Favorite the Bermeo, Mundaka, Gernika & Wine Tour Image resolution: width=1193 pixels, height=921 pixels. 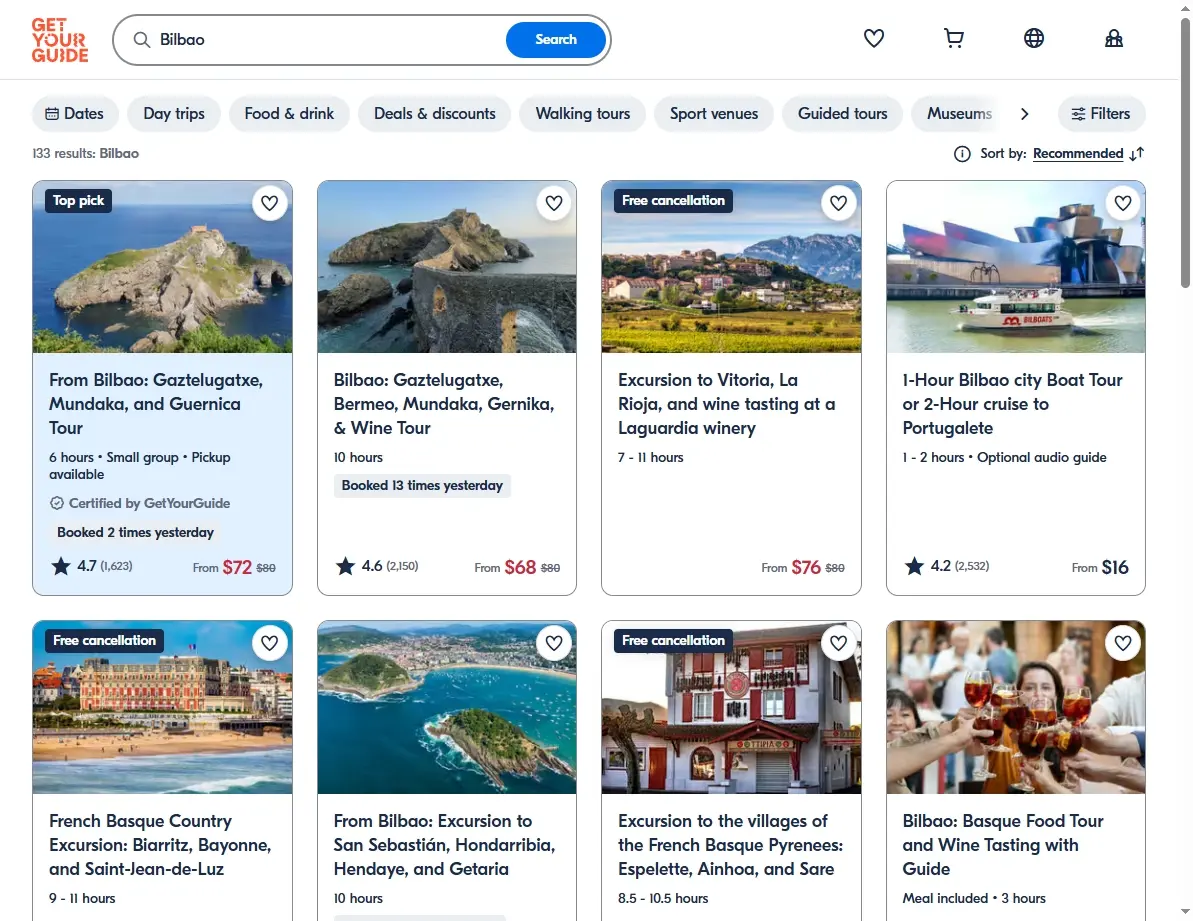pos(554,203)
